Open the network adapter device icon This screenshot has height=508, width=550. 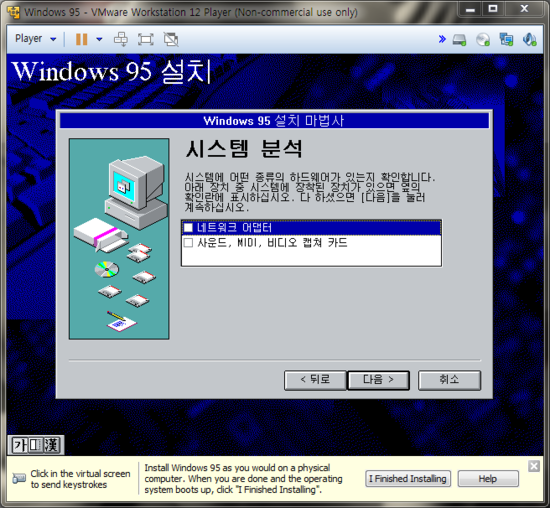click(506, 39)
